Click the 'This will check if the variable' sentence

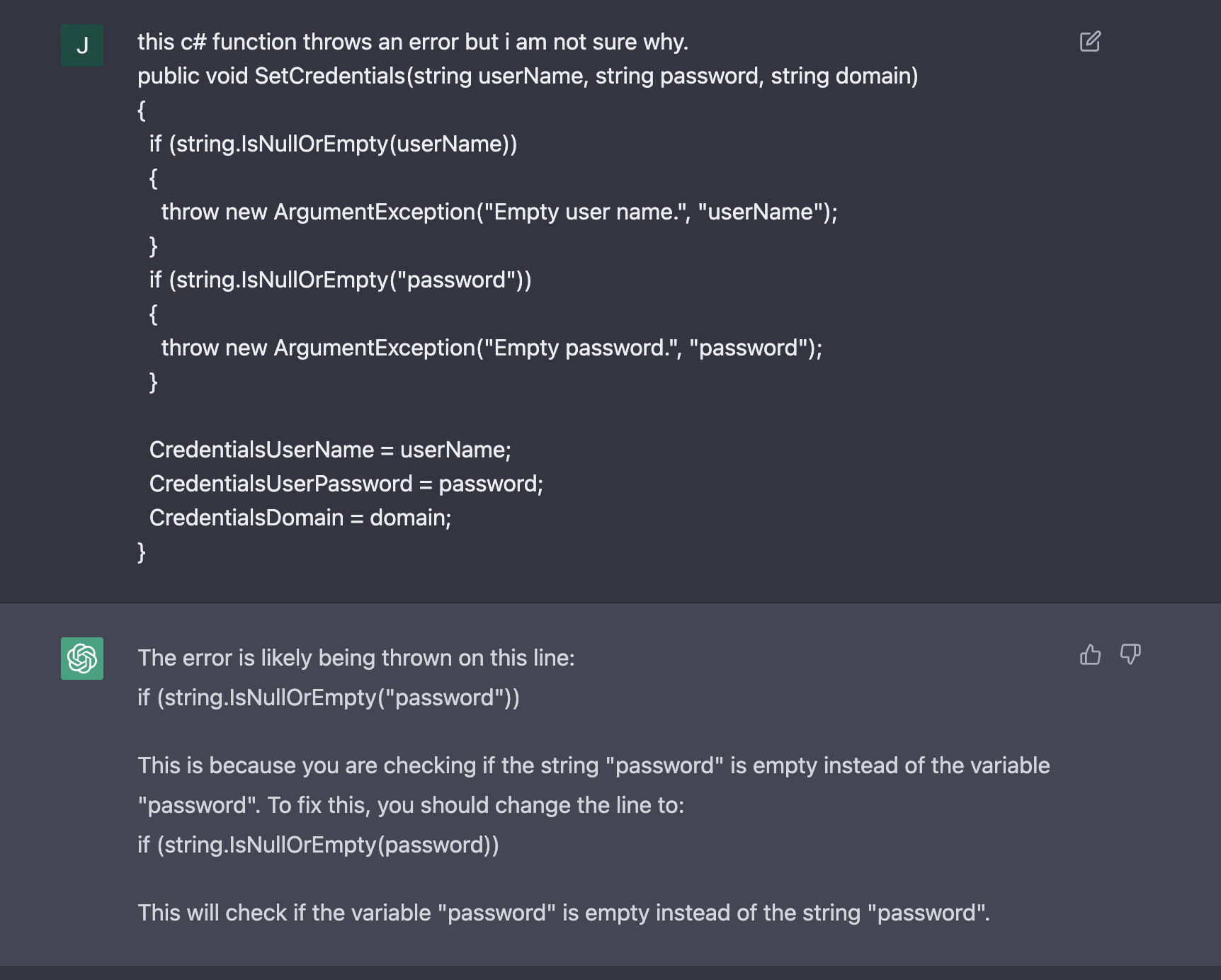(564, 913)
